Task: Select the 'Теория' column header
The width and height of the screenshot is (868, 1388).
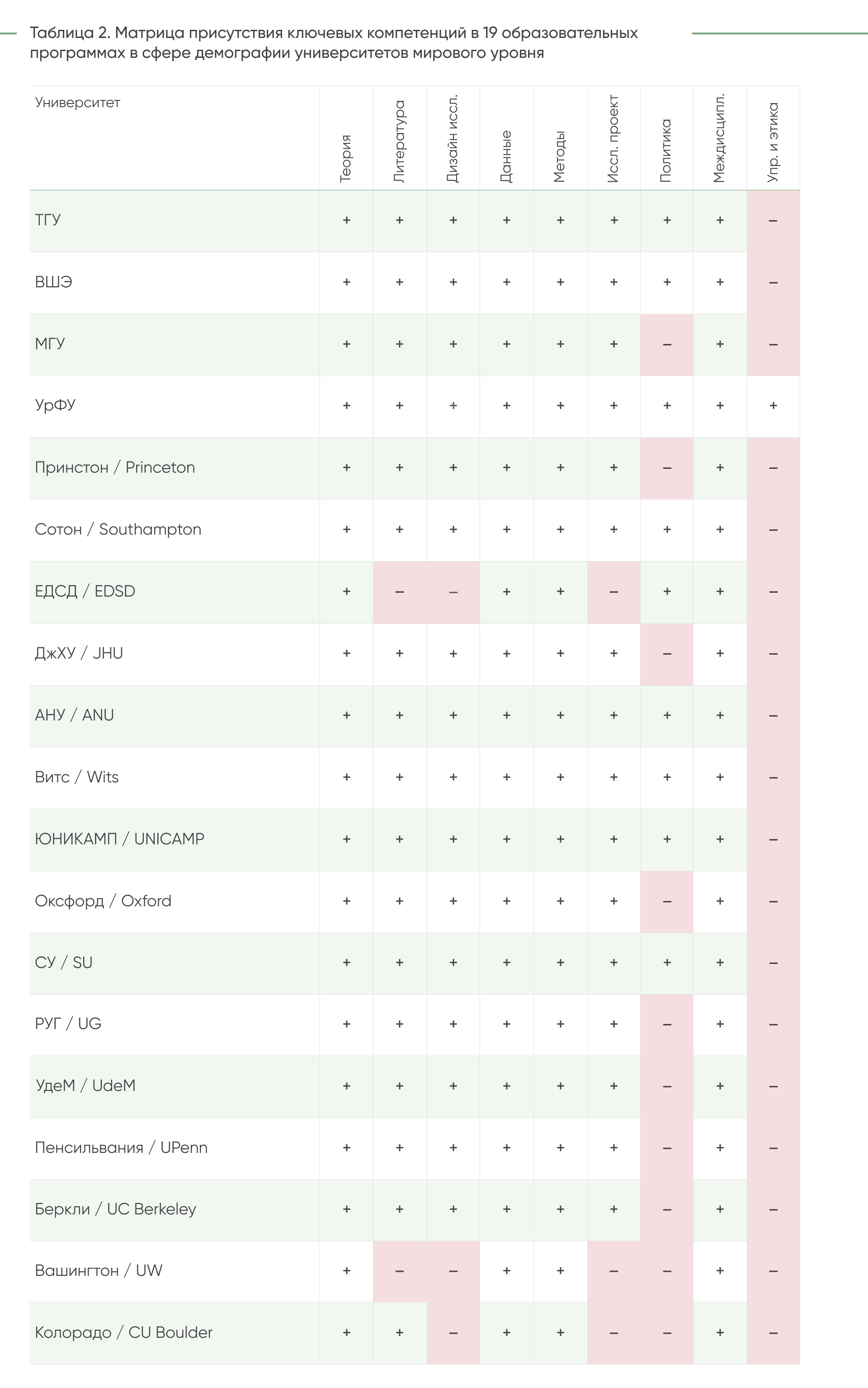Action: (345, 158)
